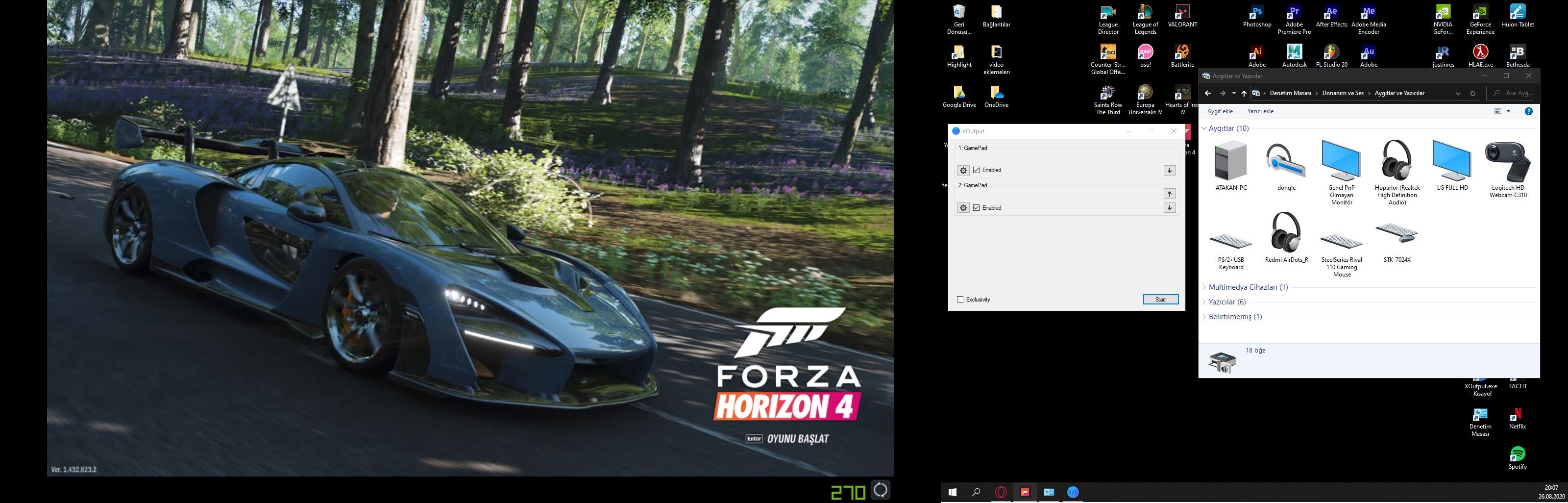Click Aygıtlar ve Yazıcılar breadcrumb segment
The height and width of the screenshot is (503, 1568).
pos(1399,93)
